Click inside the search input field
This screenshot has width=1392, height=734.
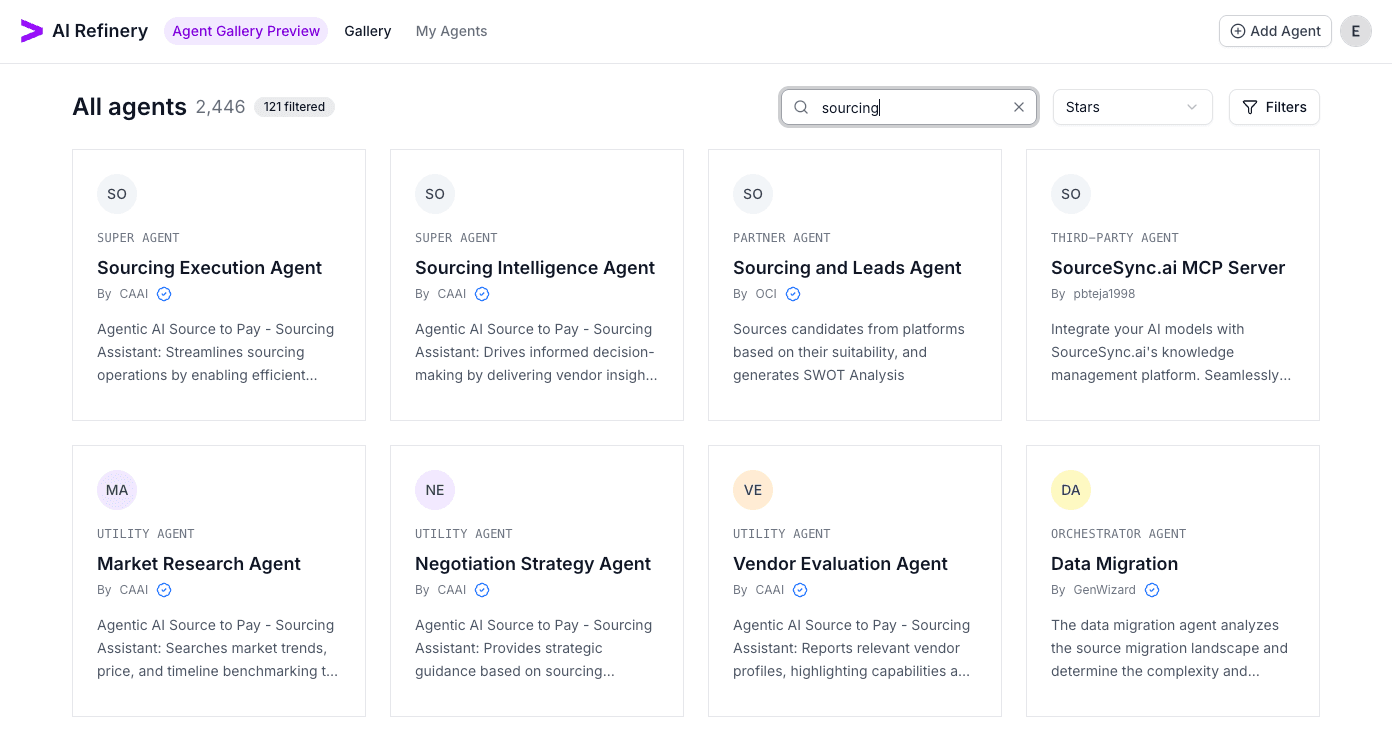coord(900,107)
